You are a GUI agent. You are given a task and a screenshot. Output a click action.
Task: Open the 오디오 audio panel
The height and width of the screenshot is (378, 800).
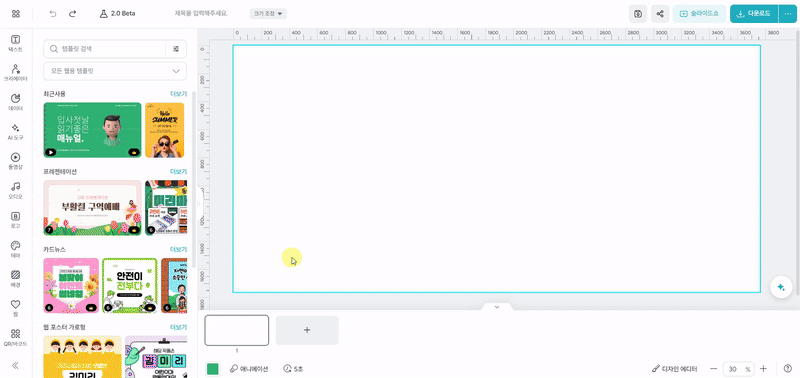tap(16, 190)
